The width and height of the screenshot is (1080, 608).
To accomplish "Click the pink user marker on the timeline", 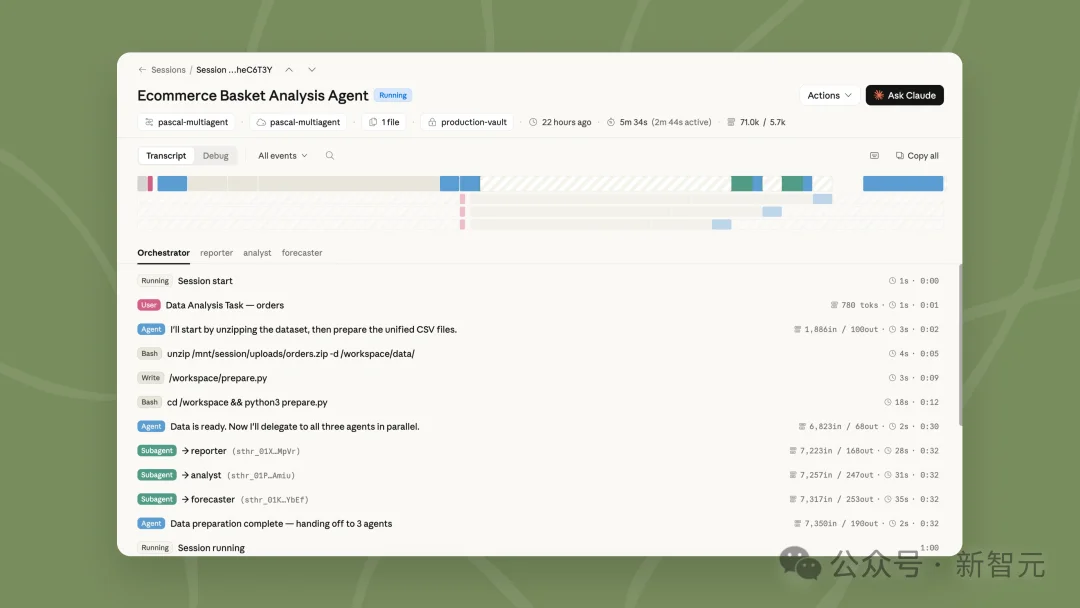I will [150, 183].
